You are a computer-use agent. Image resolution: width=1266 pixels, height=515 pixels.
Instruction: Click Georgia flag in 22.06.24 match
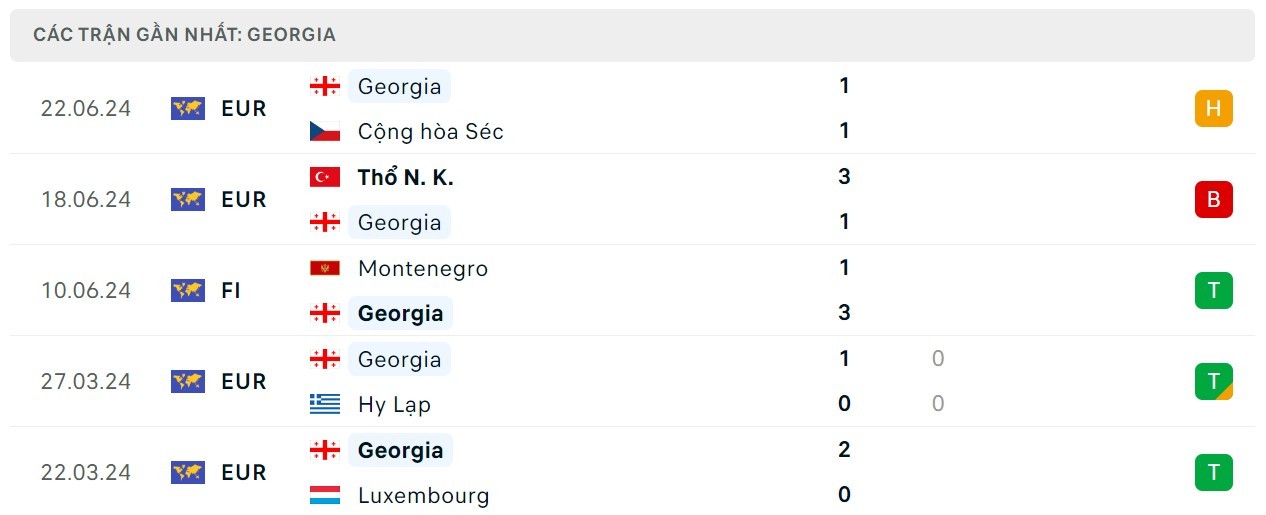tap(325, 86)
